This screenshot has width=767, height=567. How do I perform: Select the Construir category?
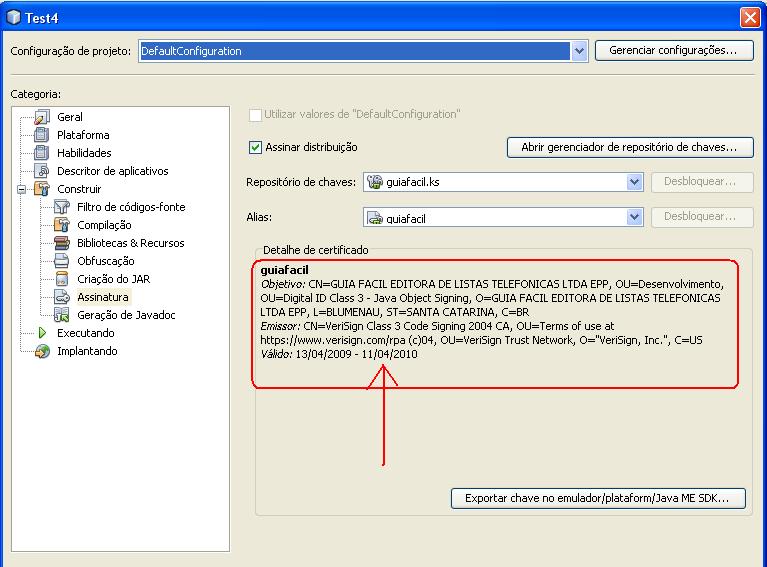[79, 189]
